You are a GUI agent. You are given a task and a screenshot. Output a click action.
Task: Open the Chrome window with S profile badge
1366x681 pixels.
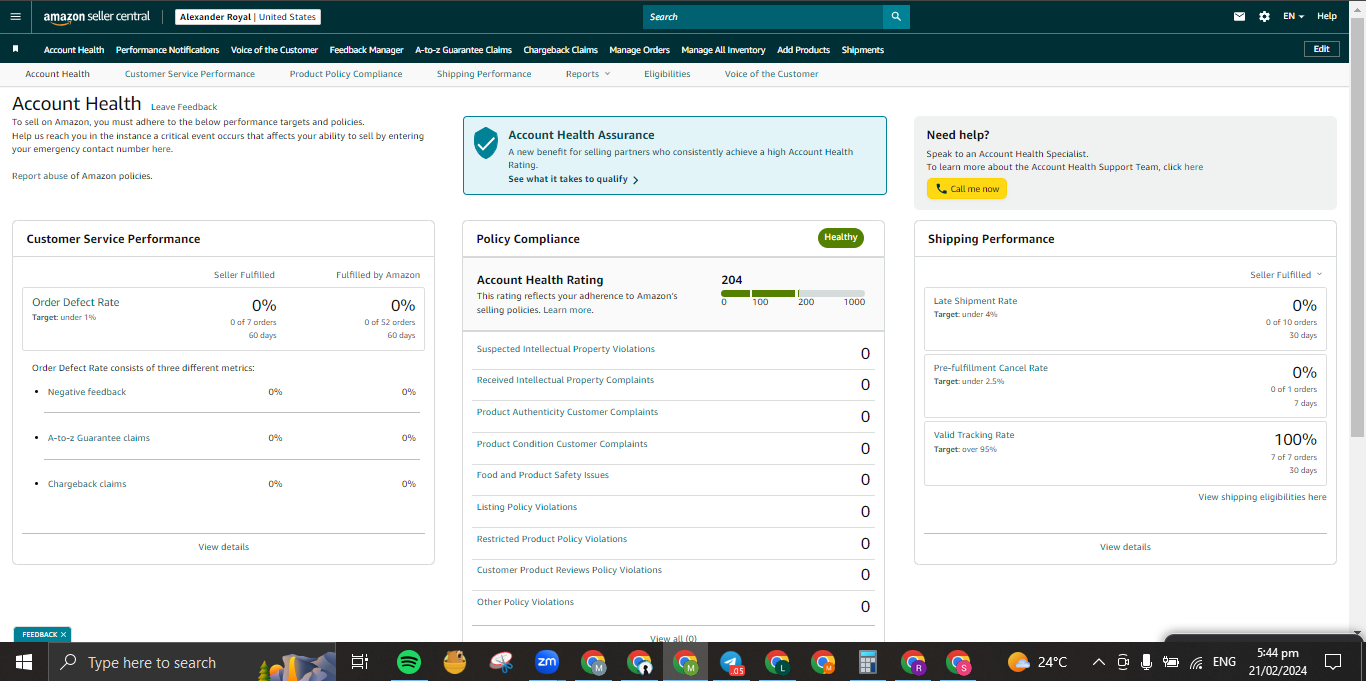pos(959,662)
